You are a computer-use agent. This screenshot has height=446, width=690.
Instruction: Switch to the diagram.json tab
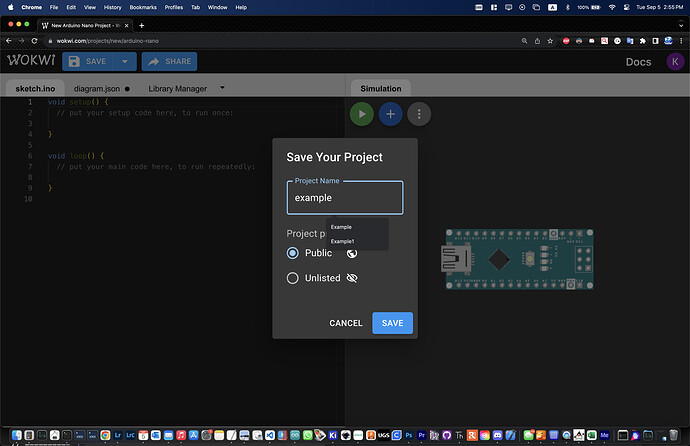coord(95,88)
